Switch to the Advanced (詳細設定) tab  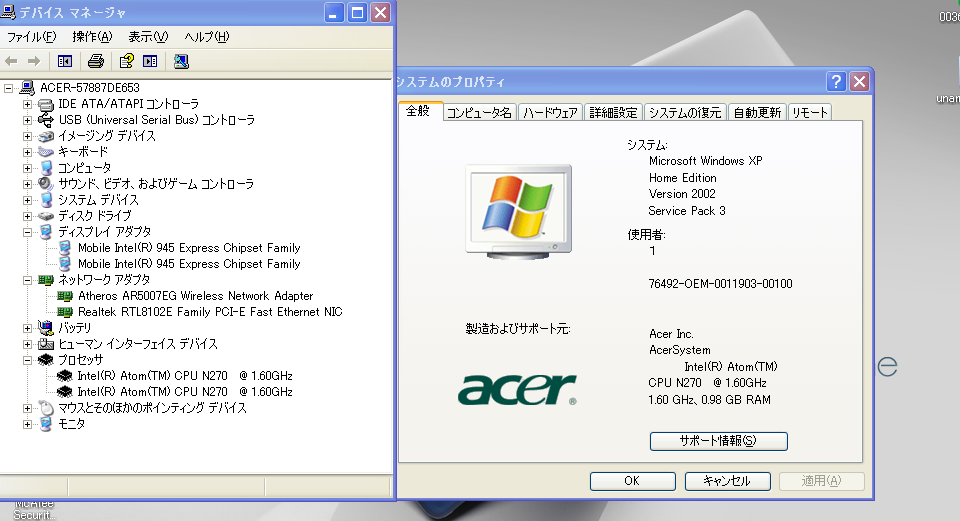pos(613,113)
